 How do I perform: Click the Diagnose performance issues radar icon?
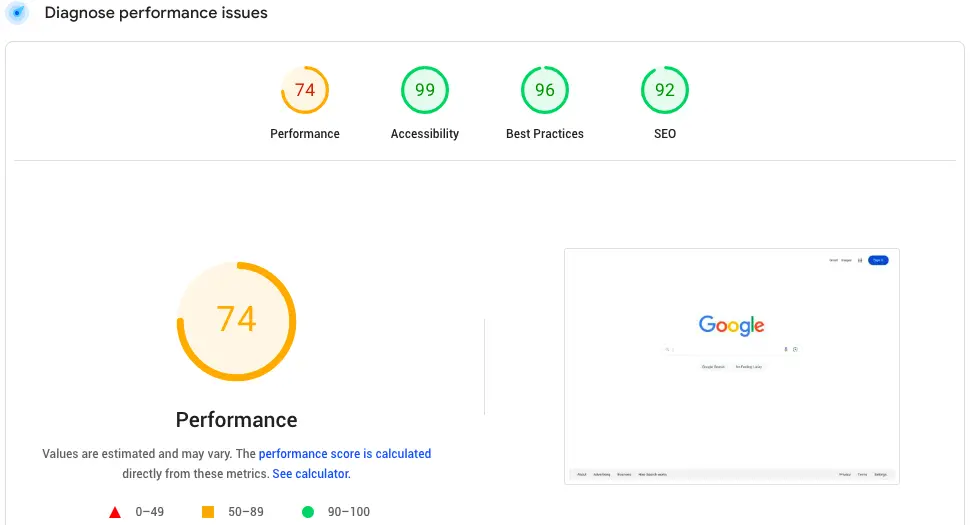click(17, 14)
